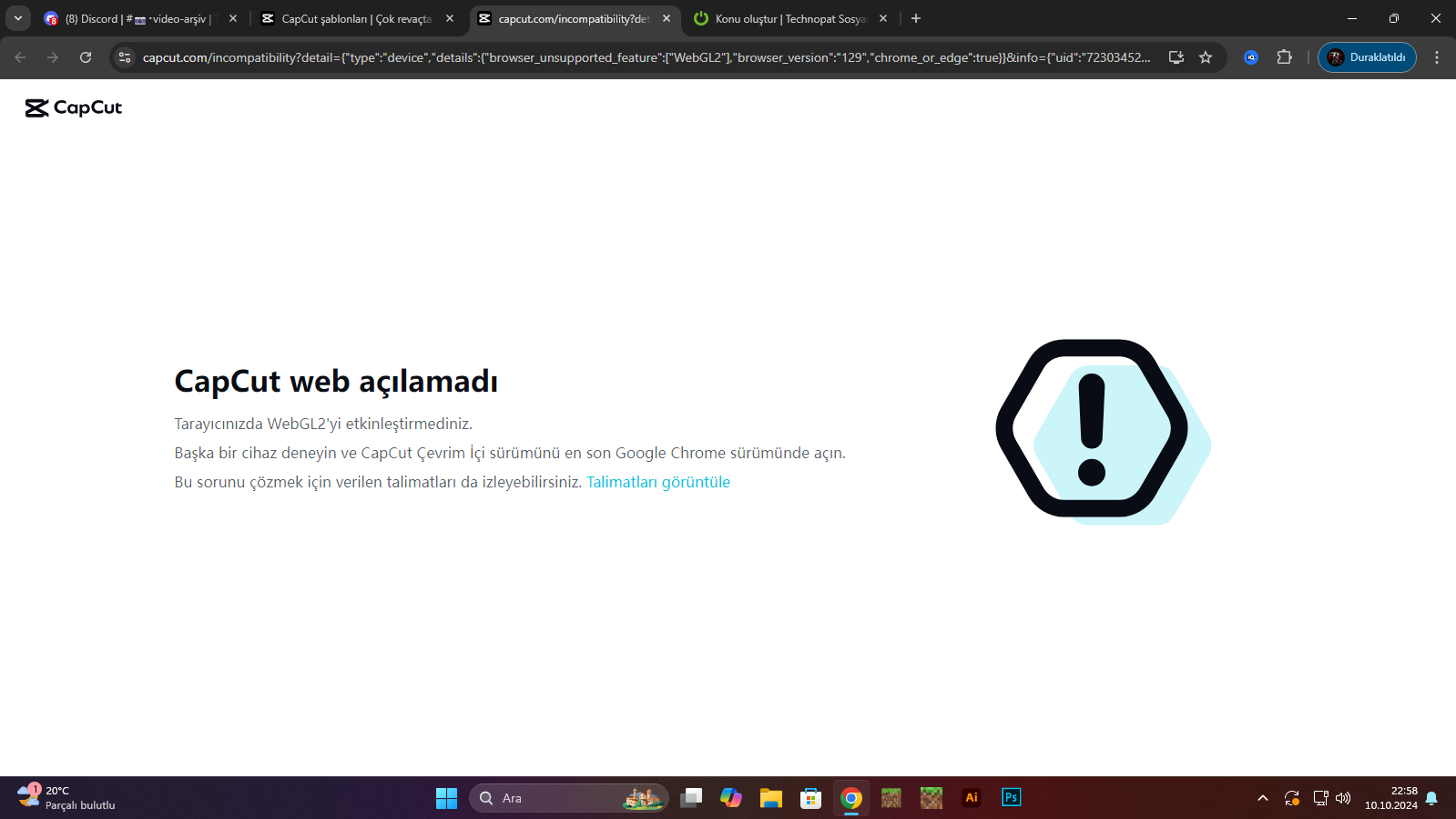The image size is (1456, 819).
Task: Bookmark this page with the star
Action: click(1206, 57)
